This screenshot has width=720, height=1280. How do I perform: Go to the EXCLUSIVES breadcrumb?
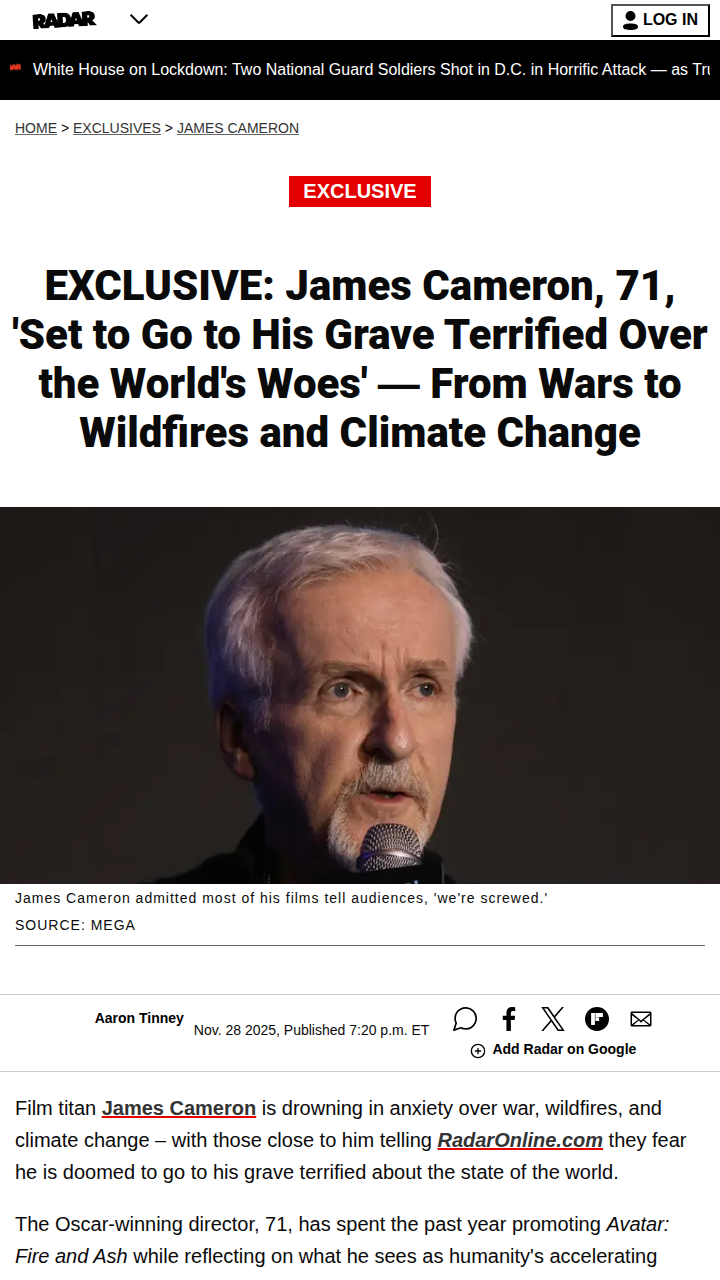117,128
